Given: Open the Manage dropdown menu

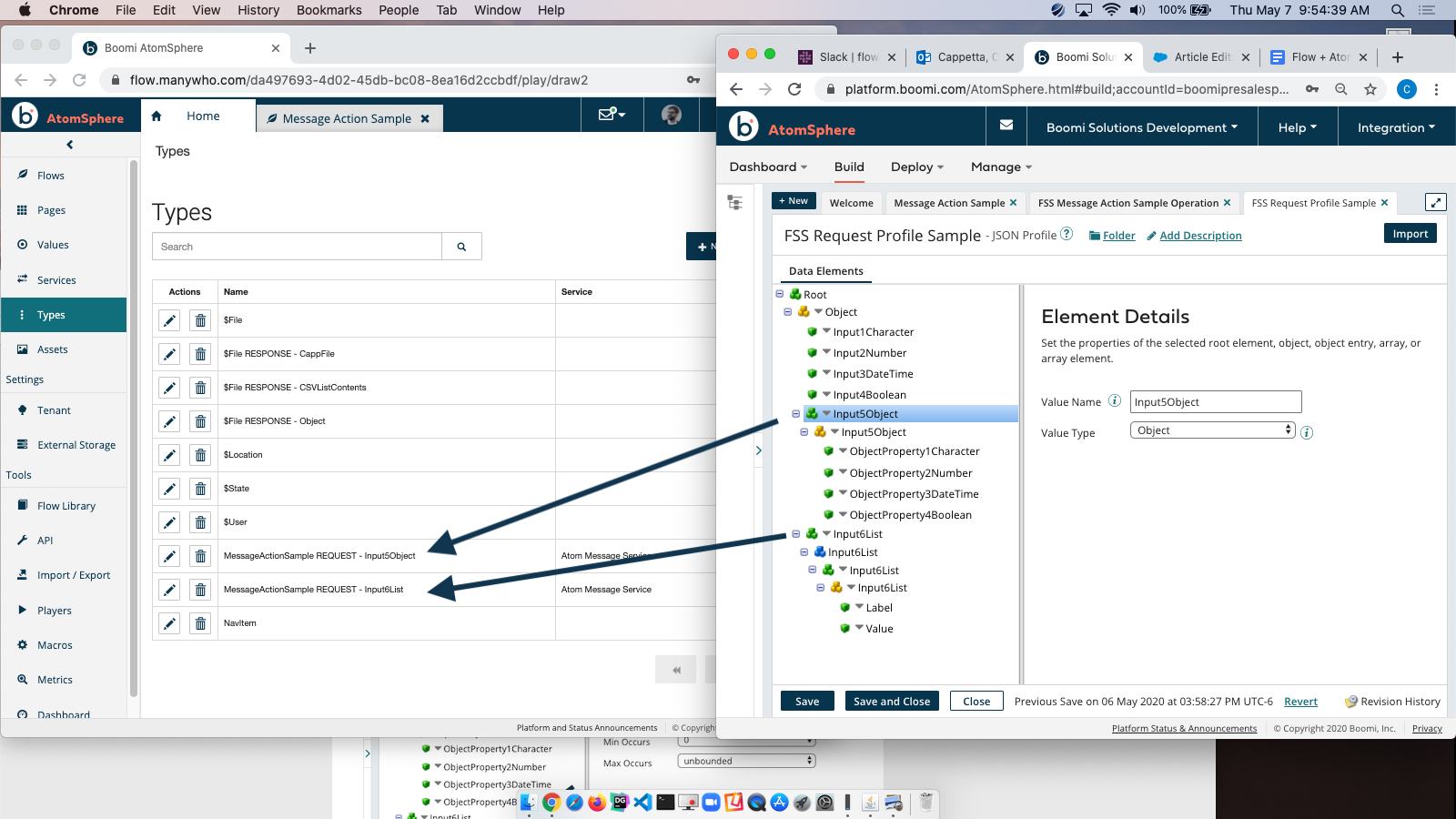Looking at the screenshot, I should (x=1002, y=167).
